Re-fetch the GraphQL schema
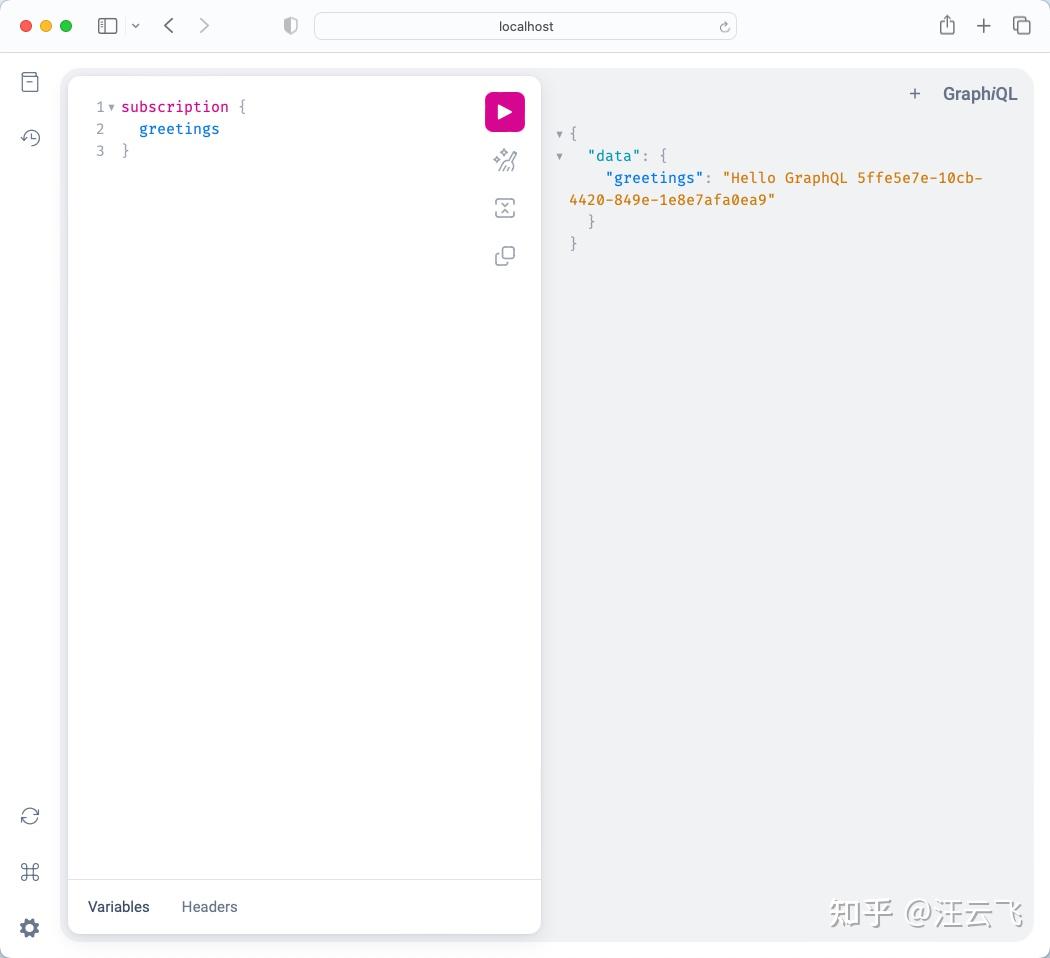Image resolution: width=1050 pixels, height=958 pixels. [30, 816]
